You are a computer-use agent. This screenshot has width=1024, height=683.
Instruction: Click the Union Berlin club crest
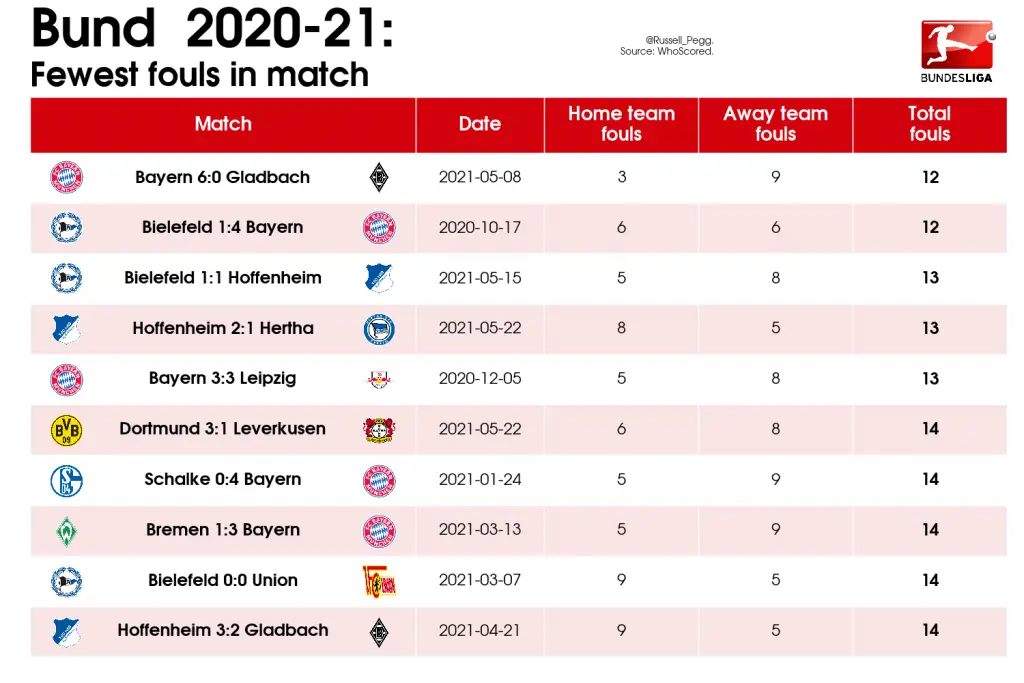[x=379, y=581]
